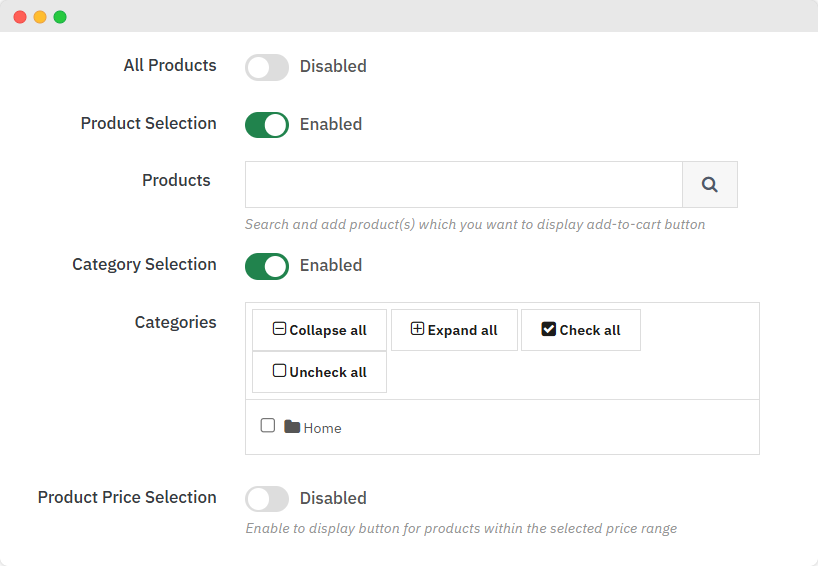Enable the All Products toggle
The image size is (818, 566).
click(x=267, y=67)
